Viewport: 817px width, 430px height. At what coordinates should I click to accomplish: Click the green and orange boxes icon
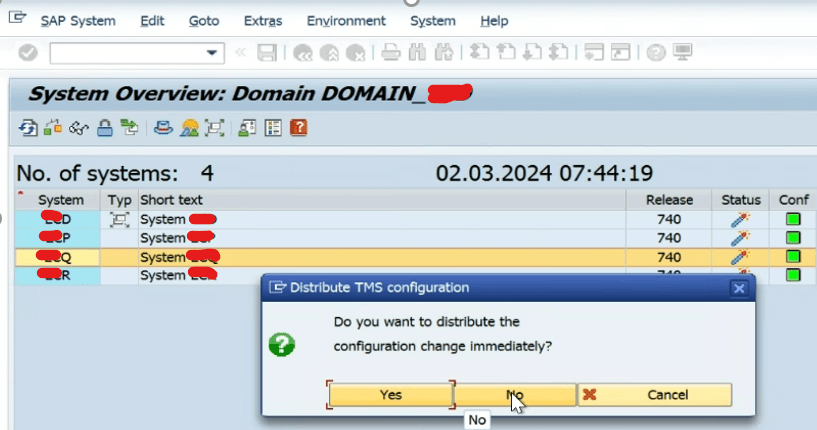[x=53, y=128]
